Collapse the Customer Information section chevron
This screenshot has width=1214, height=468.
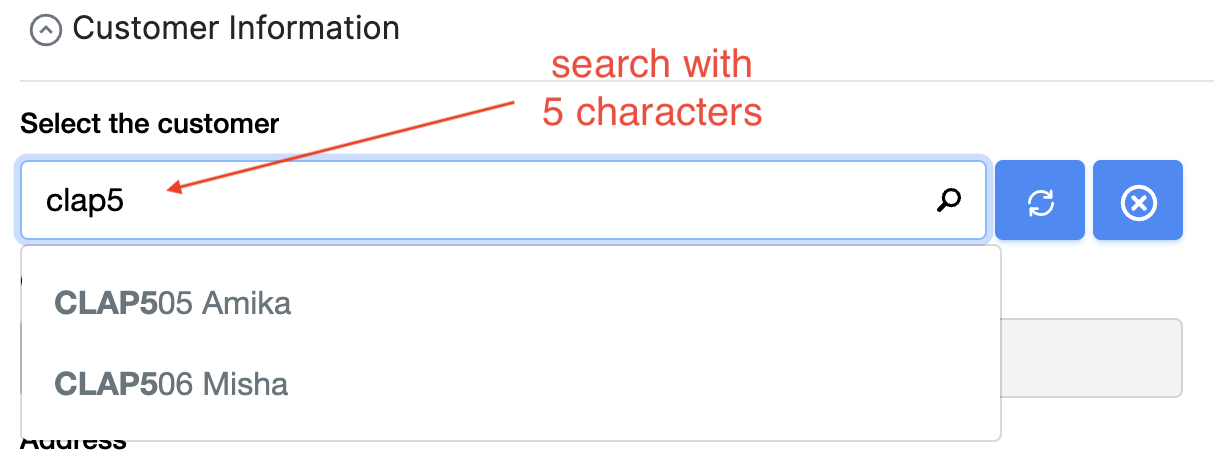pos(46,31)
